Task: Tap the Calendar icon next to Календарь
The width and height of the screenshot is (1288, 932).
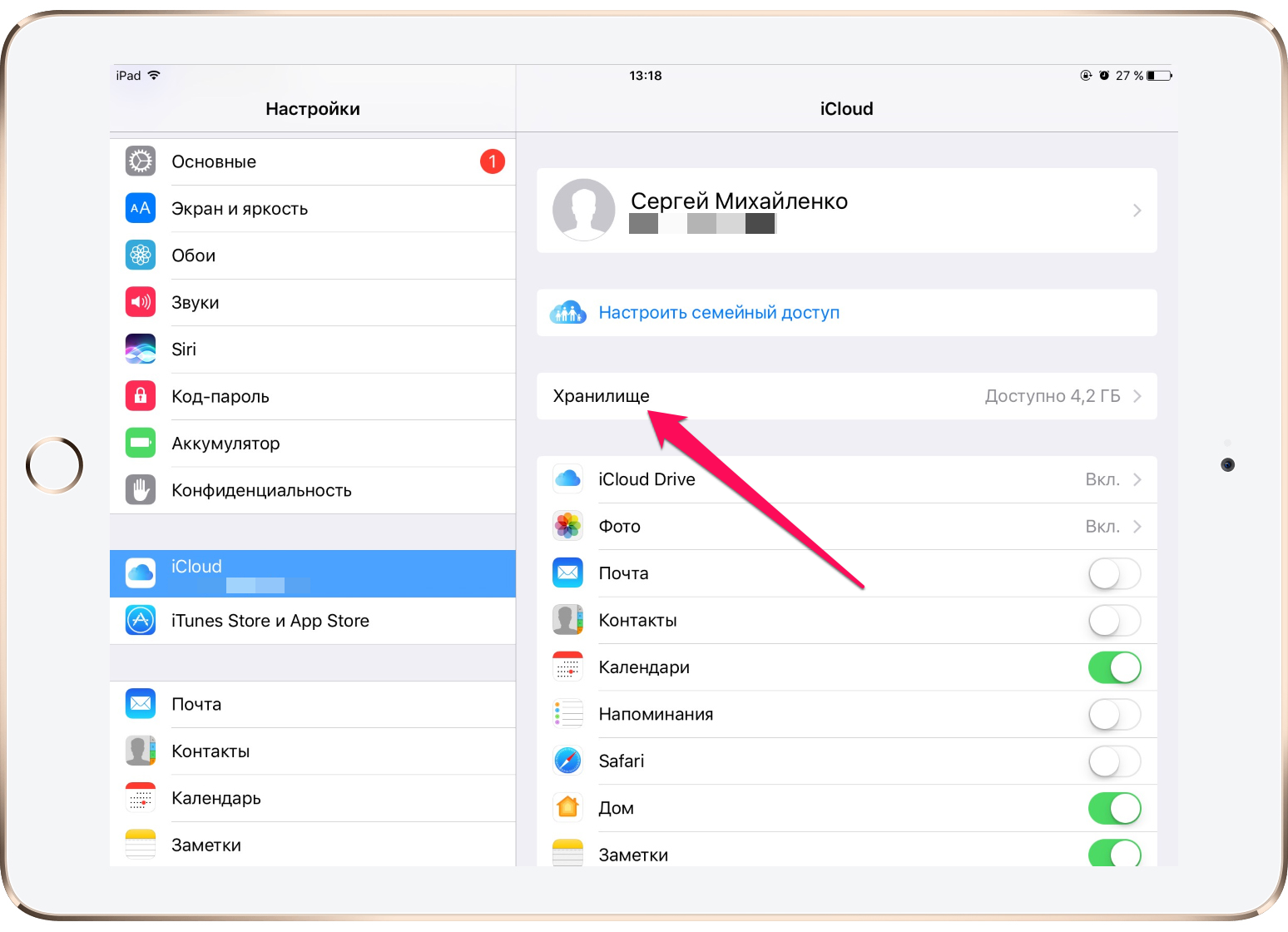Action: (x=141, y=797)
